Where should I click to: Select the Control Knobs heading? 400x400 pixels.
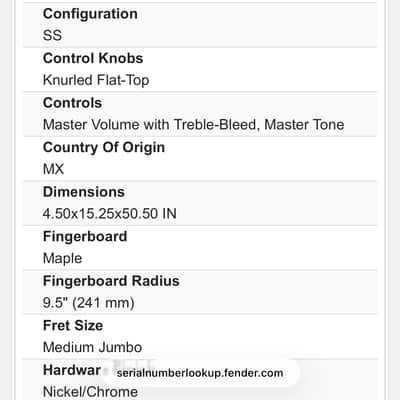point(93,58)
